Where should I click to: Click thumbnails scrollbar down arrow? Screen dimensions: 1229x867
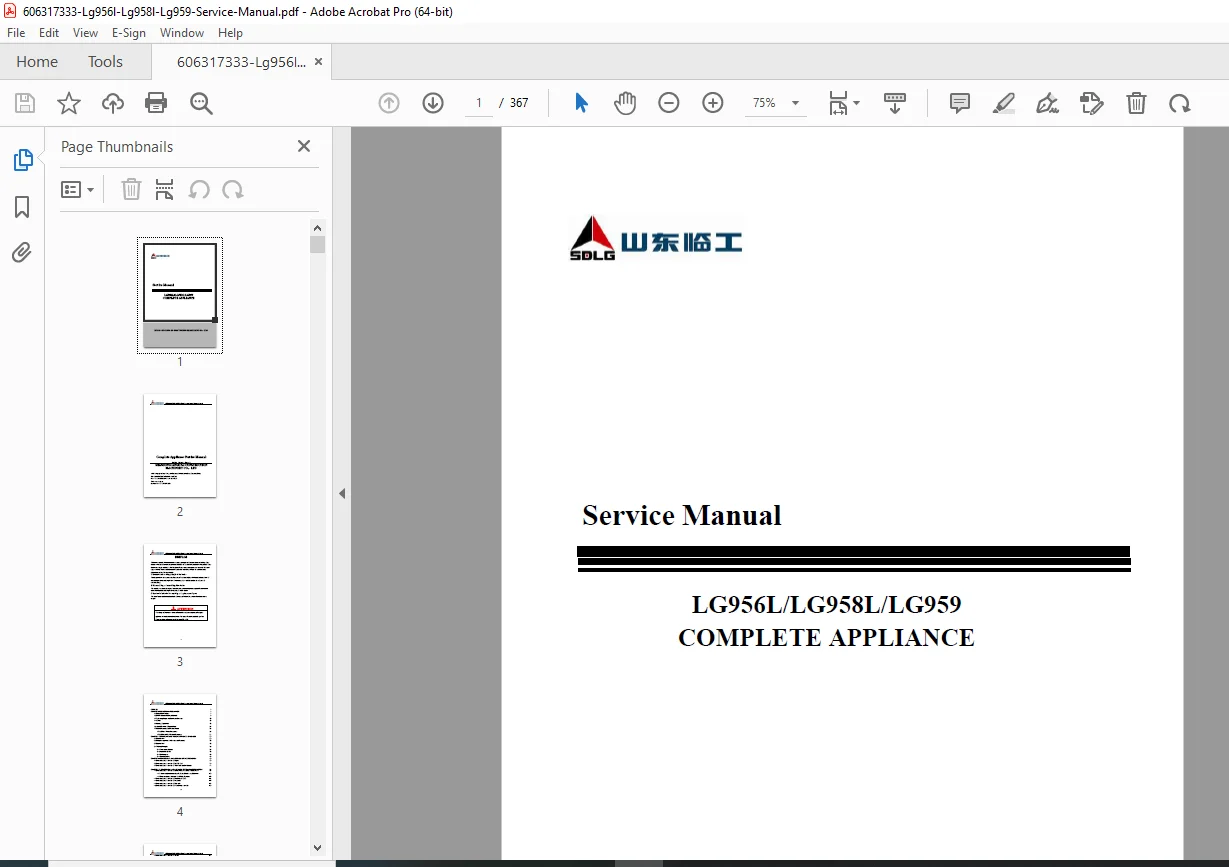(317, 848)
